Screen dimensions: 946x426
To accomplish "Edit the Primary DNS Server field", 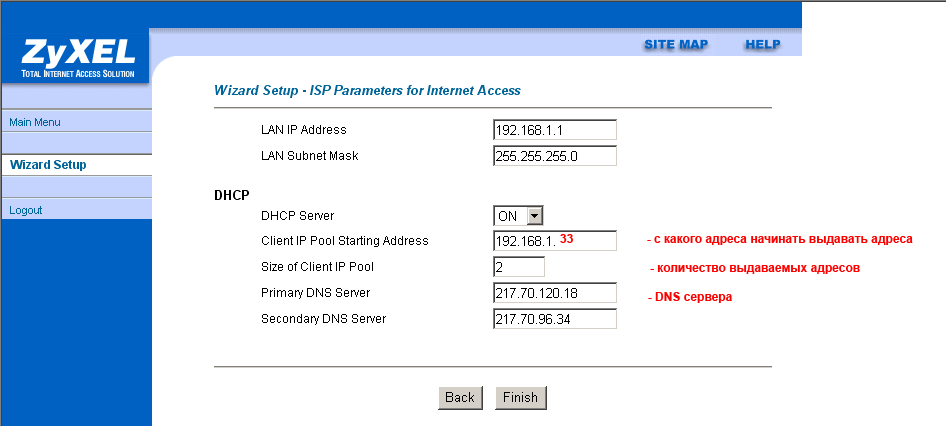I will [555, 293].
